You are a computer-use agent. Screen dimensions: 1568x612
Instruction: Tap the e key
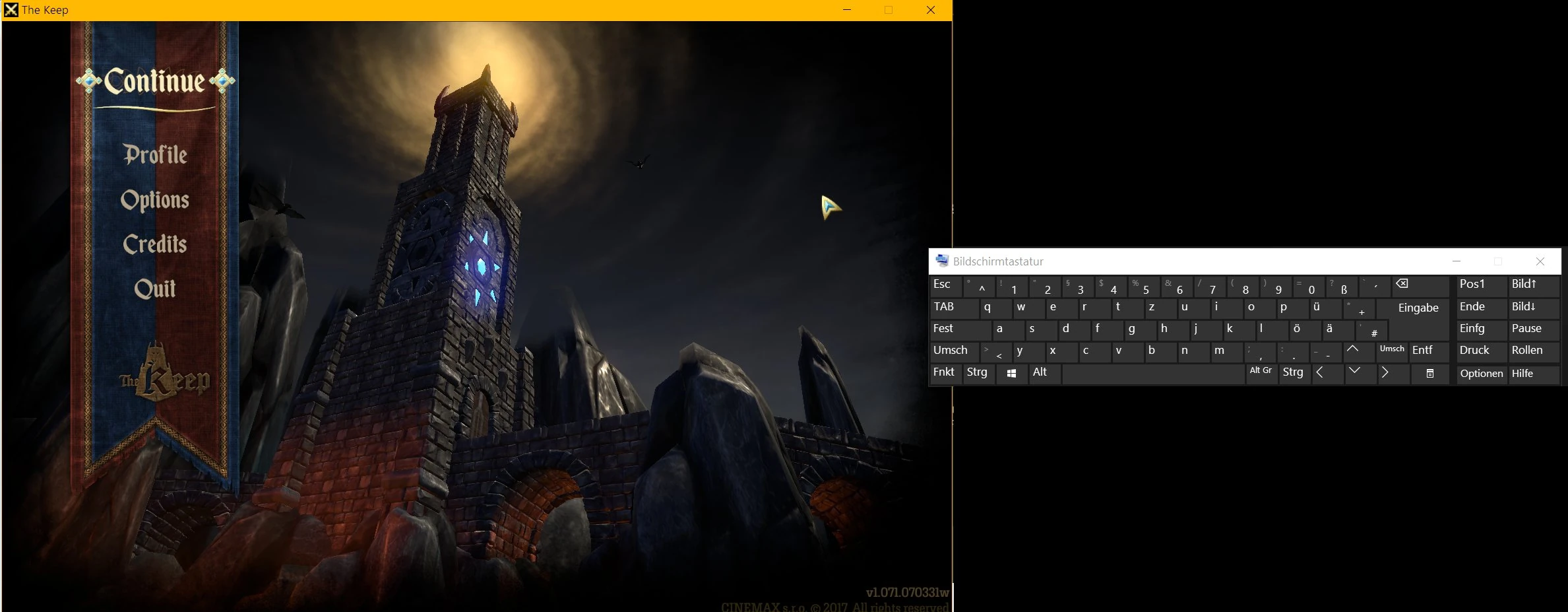[1061, 308]
